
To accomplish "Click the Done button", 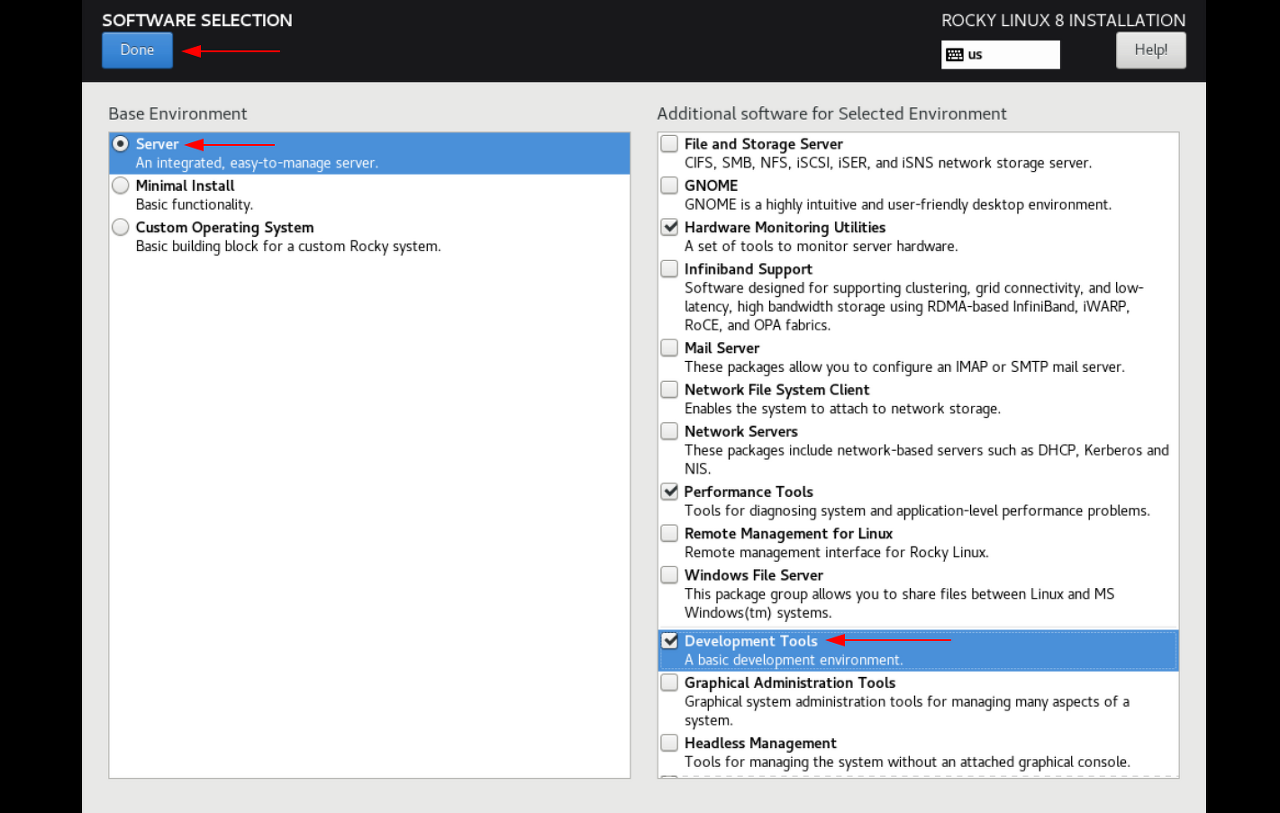I will (137, 50).
